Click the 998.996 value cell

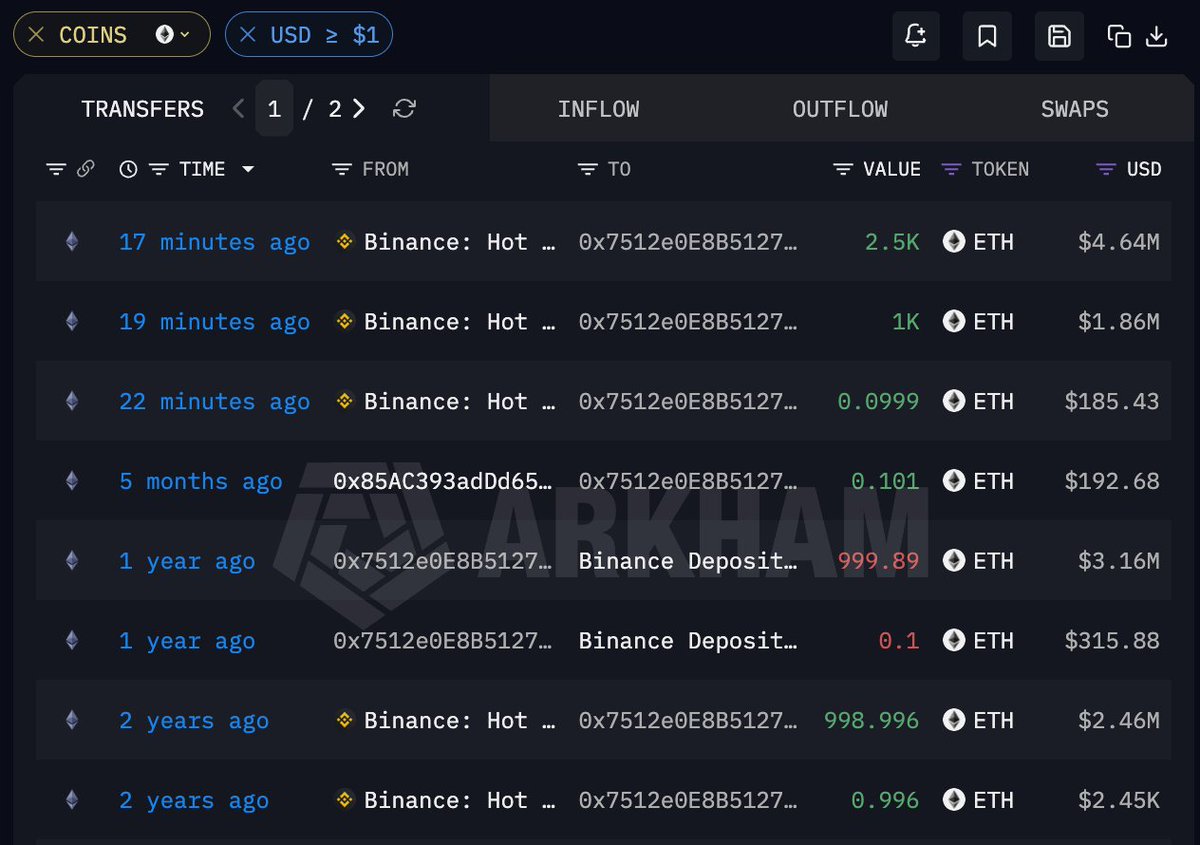[x=871, y=721]
